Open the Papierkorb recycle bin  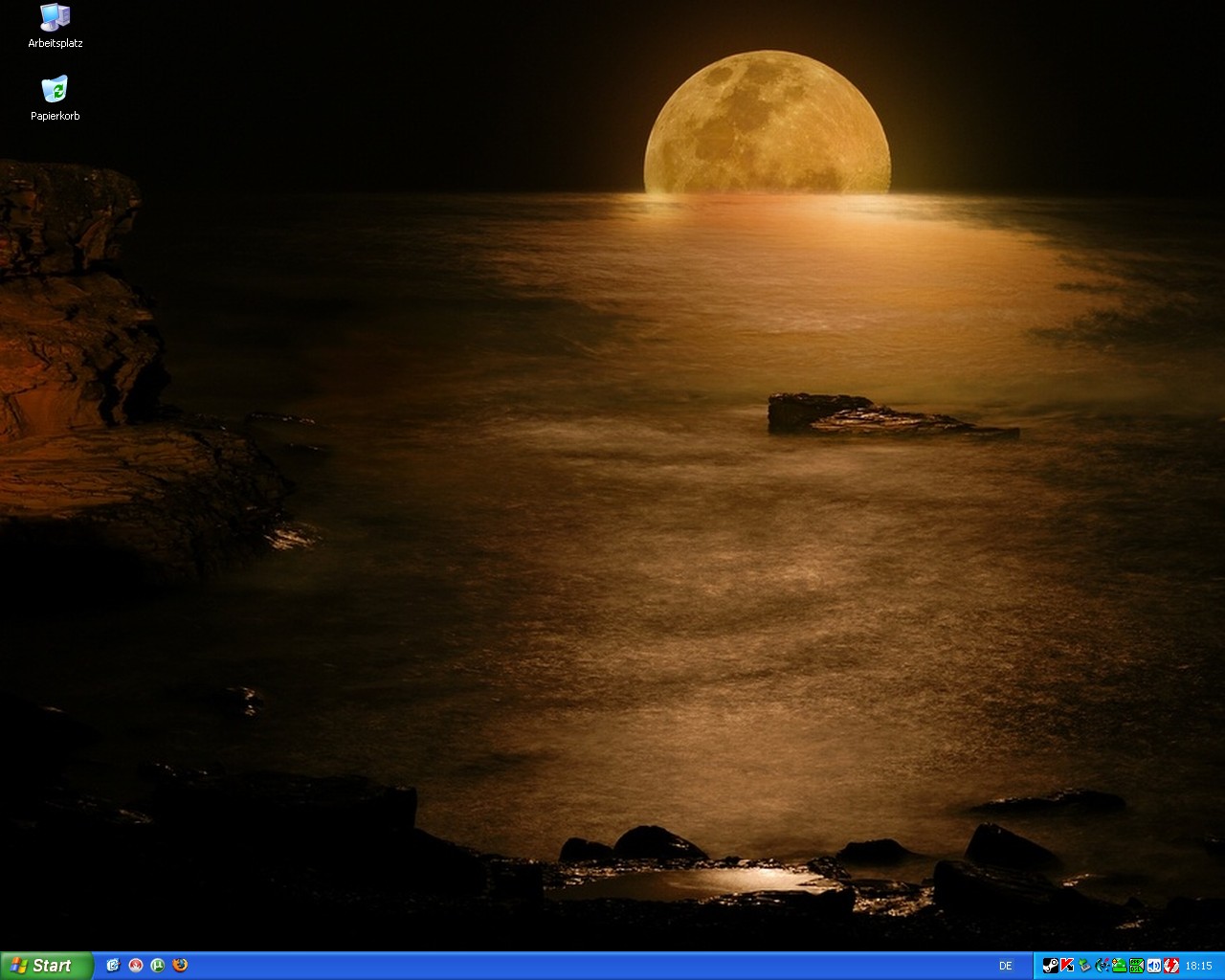(x=55, y=91)
